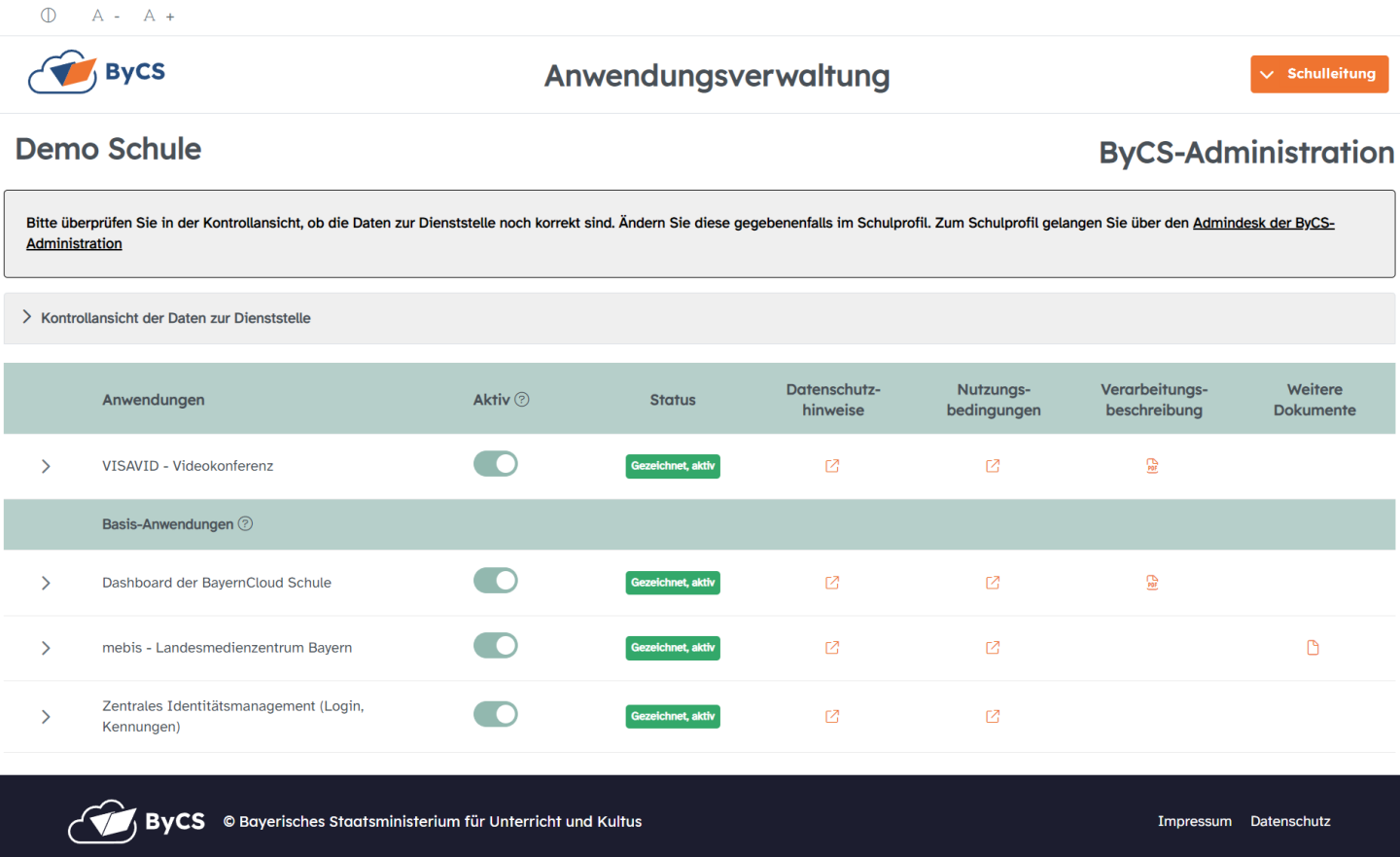1400x857 pixels.
Task: Click the 'VISAVID - Videokonferenz' application name
Action: click(x=188, y=466)
